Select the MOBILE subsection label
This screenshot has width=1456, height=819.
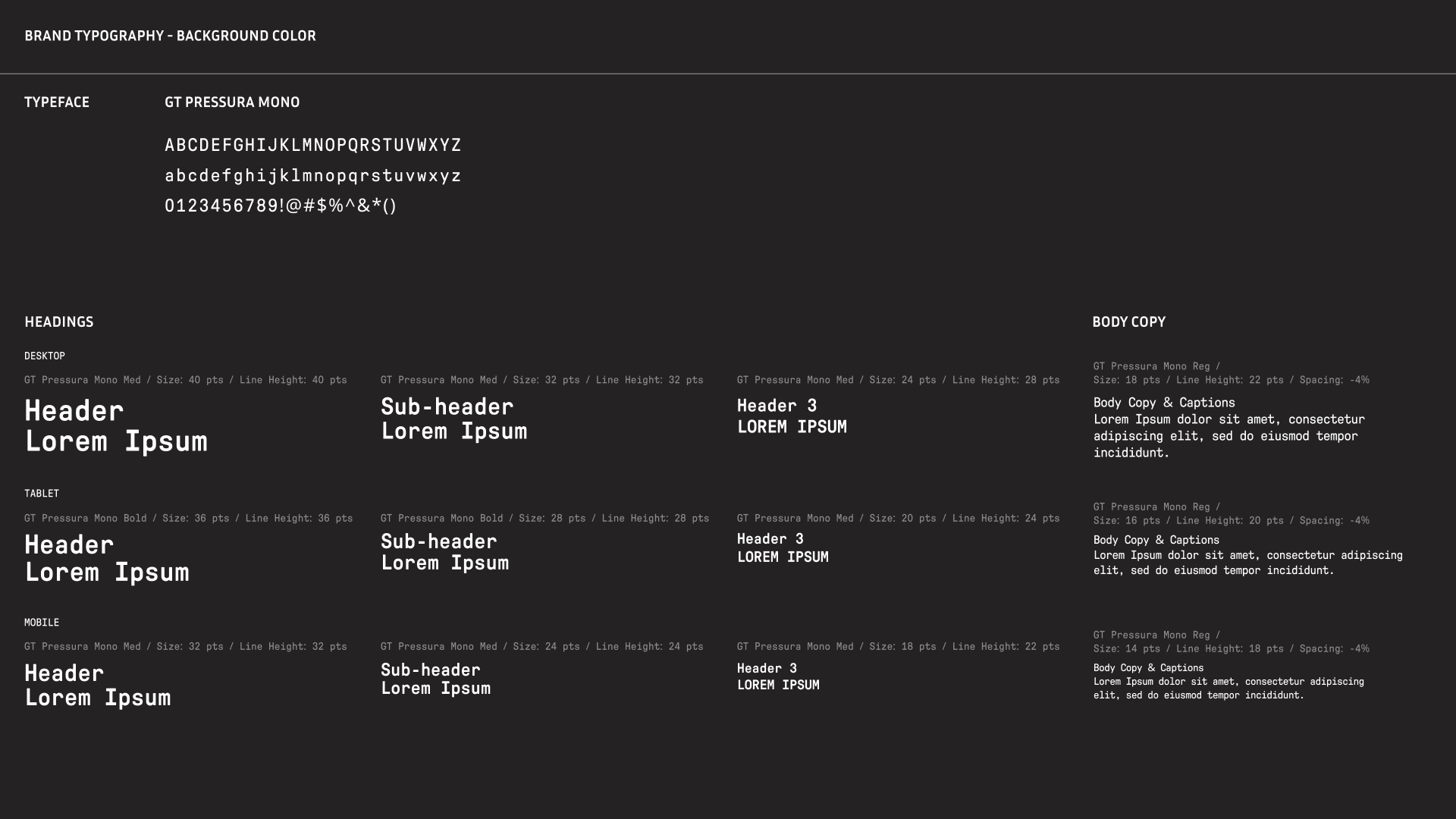[42, 623]
